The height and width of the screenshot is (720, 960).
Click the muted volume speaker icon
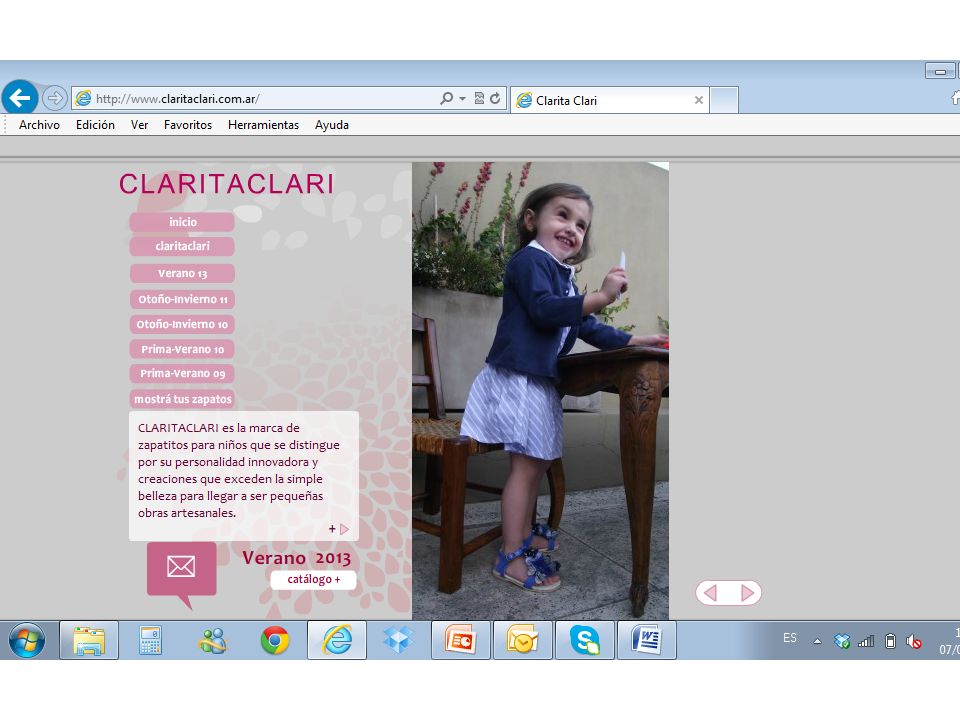click(914, 641)
